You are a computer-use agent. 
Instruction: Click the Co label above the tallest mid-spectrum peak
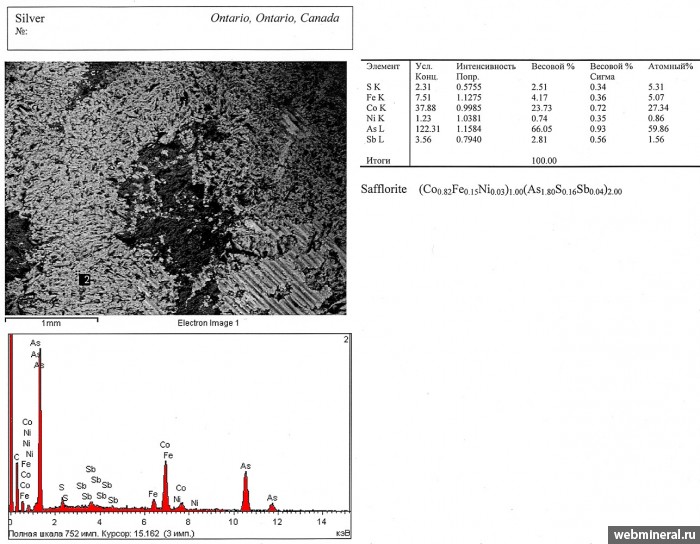point(165,445)
